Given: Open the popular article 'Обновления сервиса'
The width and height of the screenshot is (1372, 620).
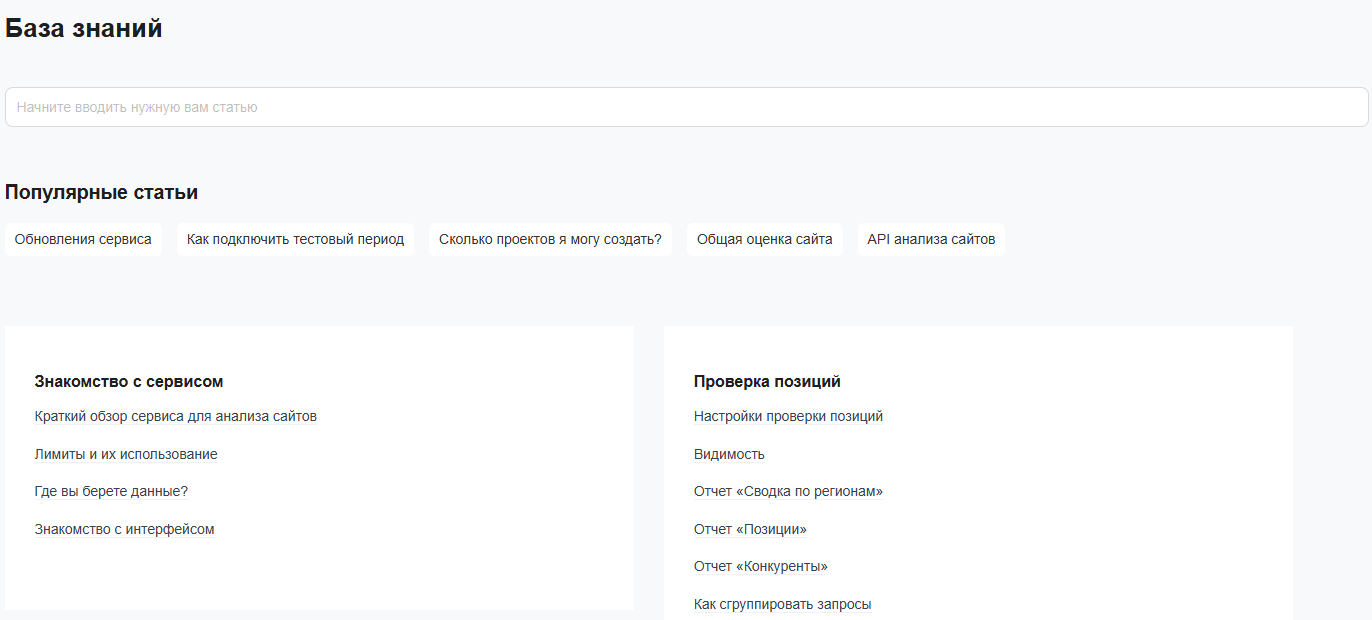Looking at the screenshot, I should [x=83, y=240].
